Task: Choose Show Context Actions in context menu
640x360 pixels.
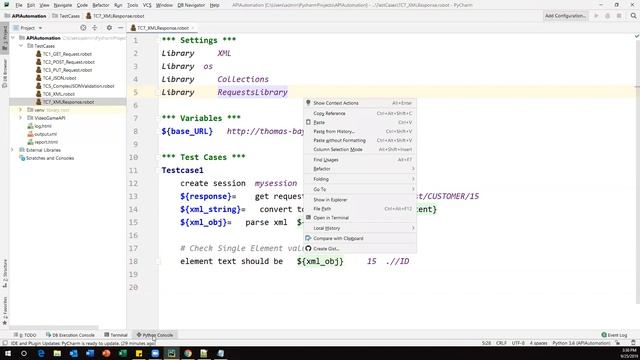Action: [x=360, y=103]
